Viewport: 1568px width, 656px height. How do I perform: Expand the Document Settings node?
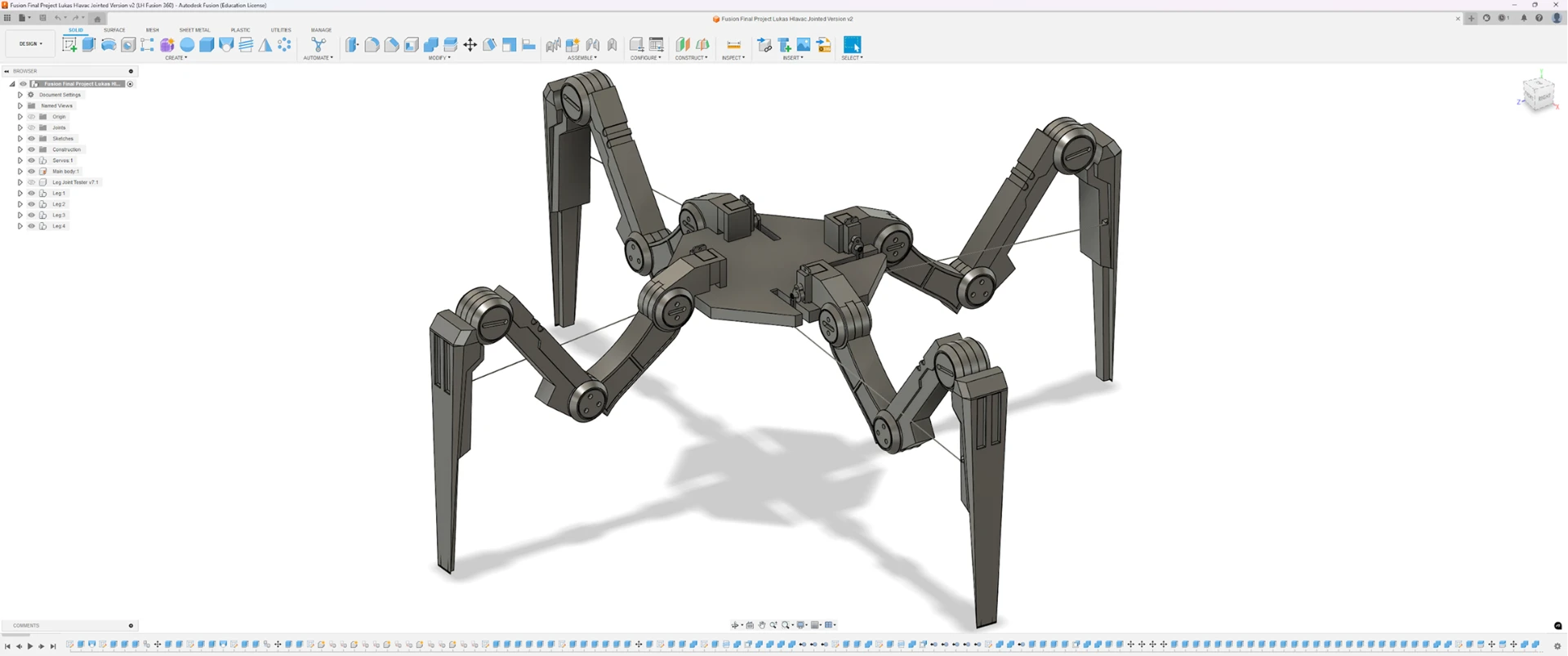tap(20, 95)
